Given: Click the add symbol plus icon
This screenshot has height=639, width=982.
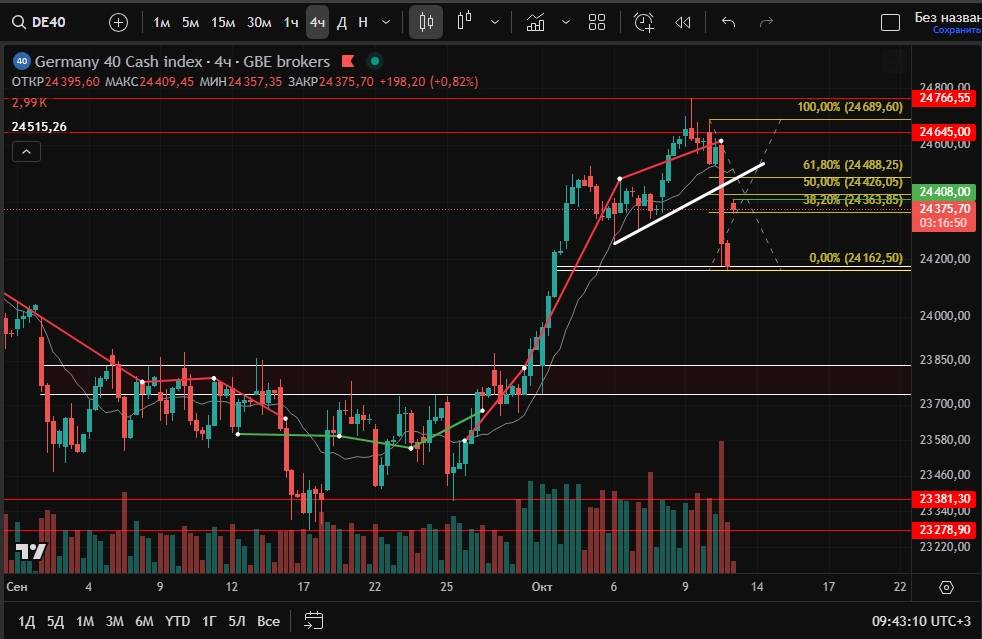Looking at the screenshot, I should (x=118, y=22).
